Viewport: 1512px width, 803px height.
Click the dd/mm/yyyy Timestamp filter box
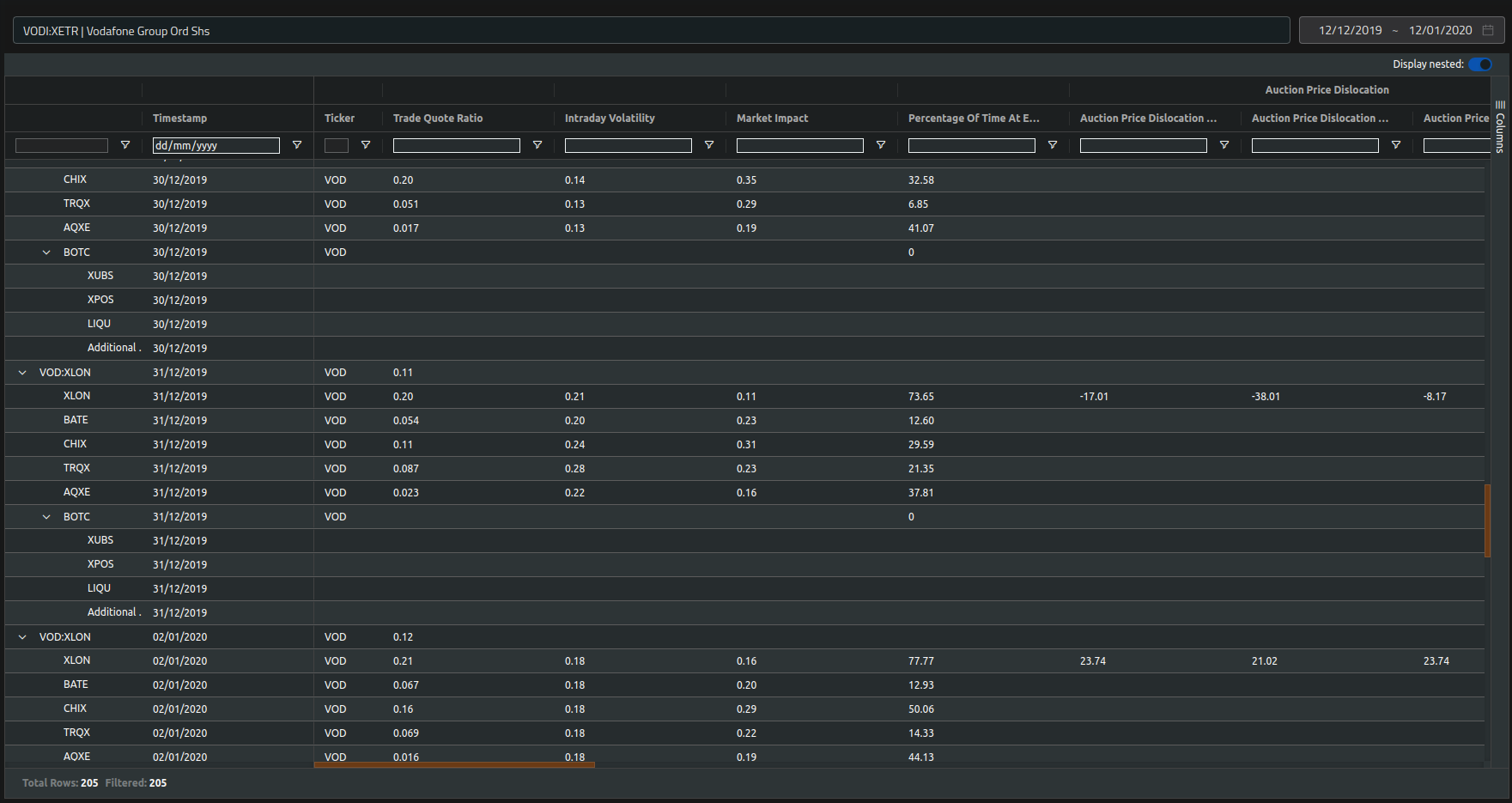coord(216,145)
